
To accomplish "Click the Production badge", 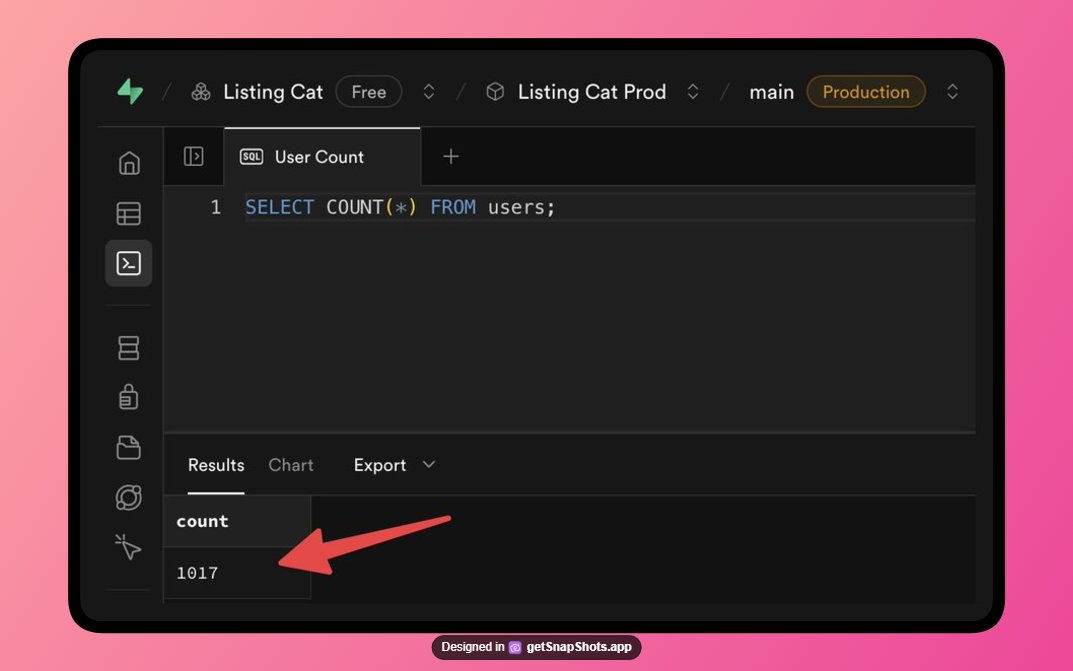I will tap(866, 92).
